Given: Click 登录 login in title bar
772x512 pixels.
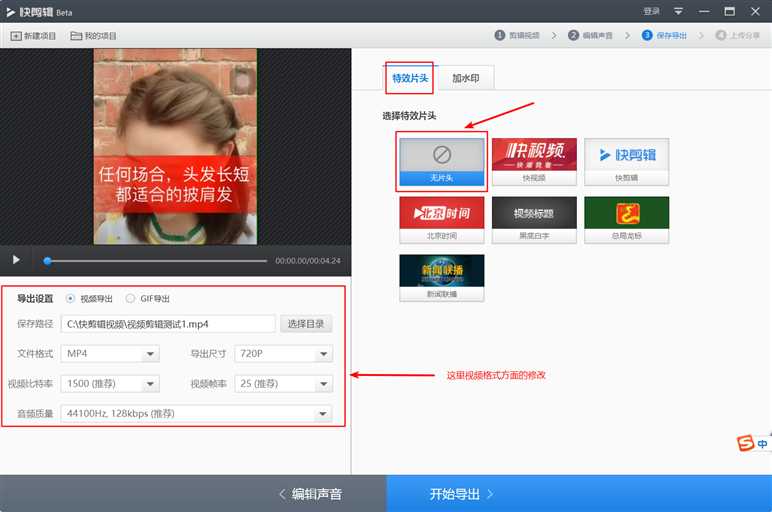Looking at the screenshot, I should [x=651, y=11].
